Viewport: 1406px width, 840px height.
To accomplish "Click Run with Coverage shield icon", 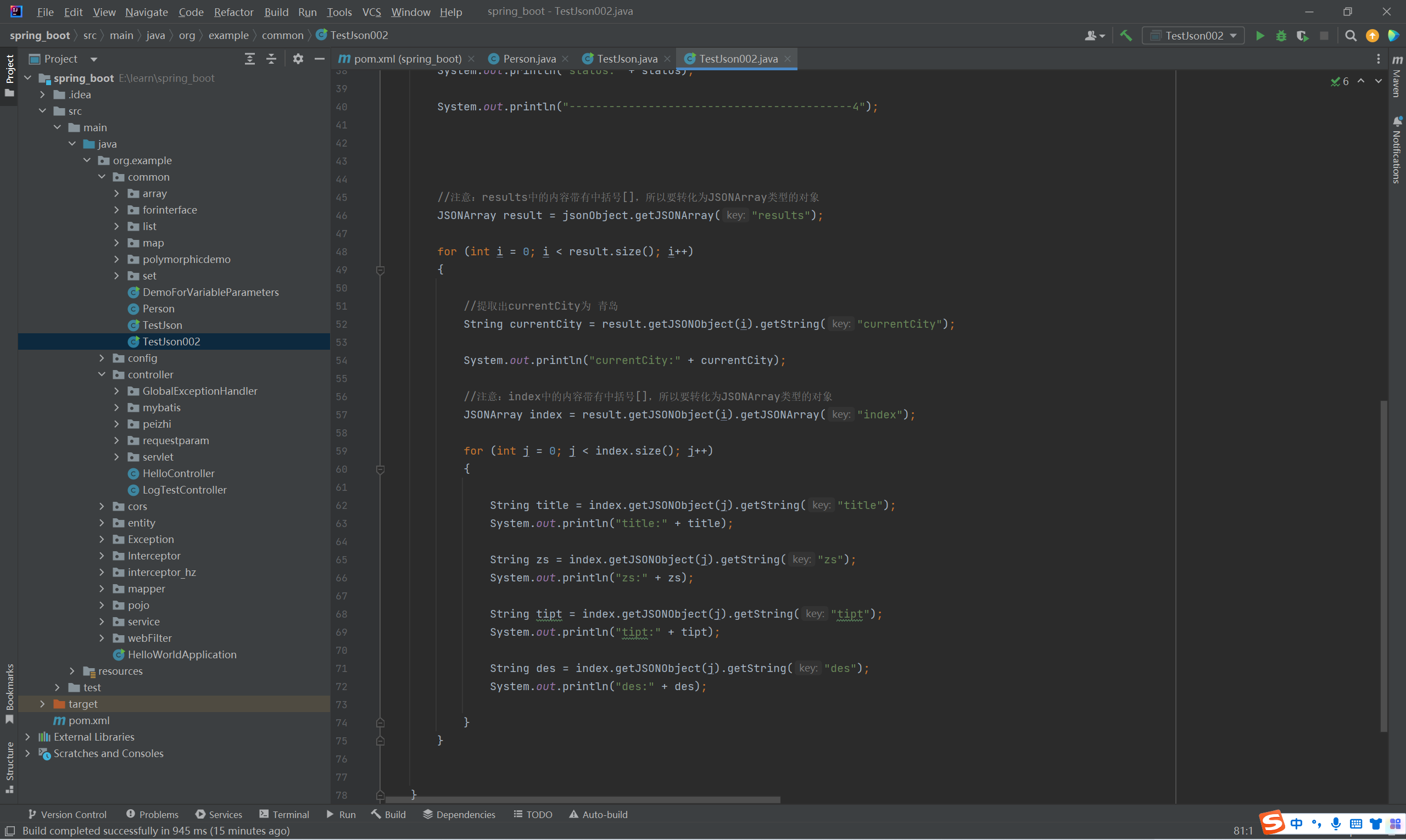I will click(x=1302, y=36).
